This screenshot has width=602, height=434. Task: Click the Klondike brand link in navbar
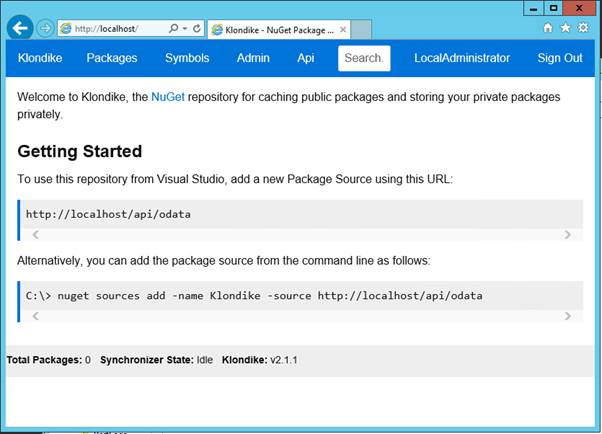(40, 58)
